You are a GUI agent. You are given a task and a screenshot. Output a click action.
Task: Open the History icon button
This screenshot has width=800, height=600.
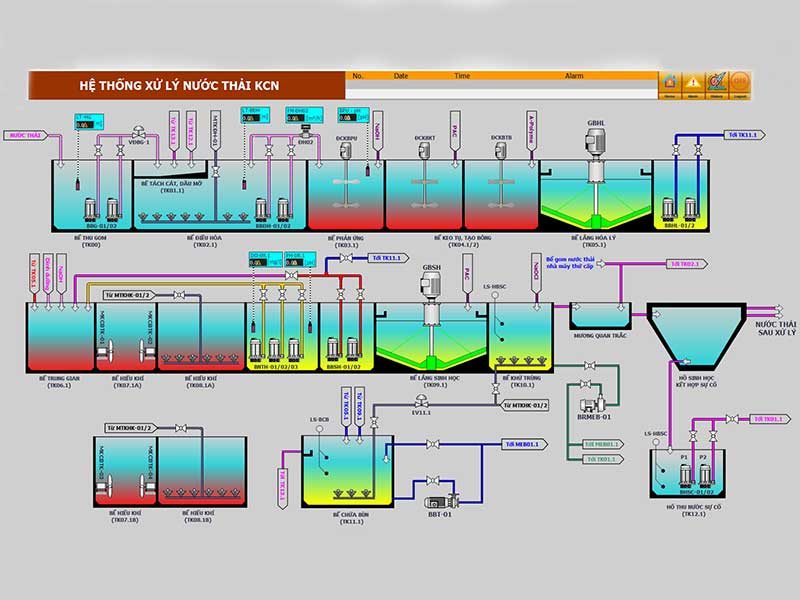coord(717,83)
